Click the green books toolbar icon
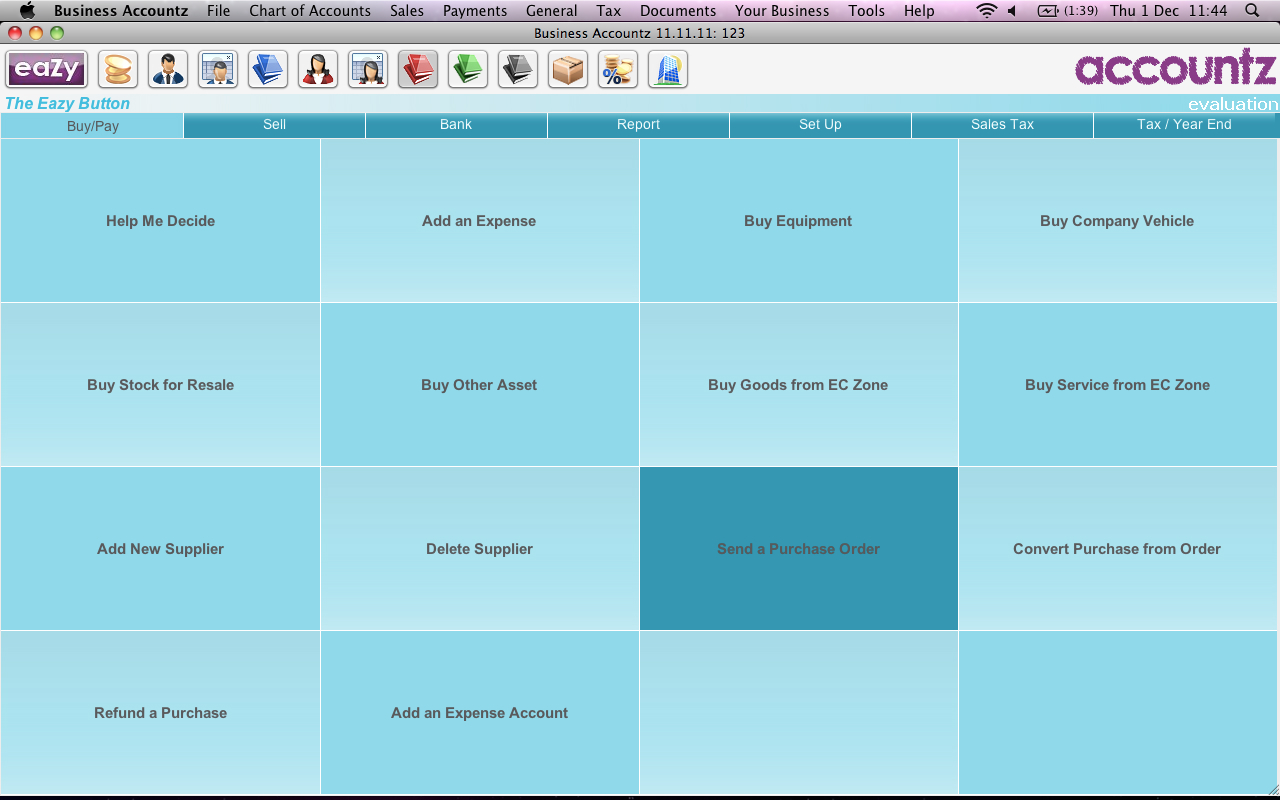1280x800 pixels. 468,70
